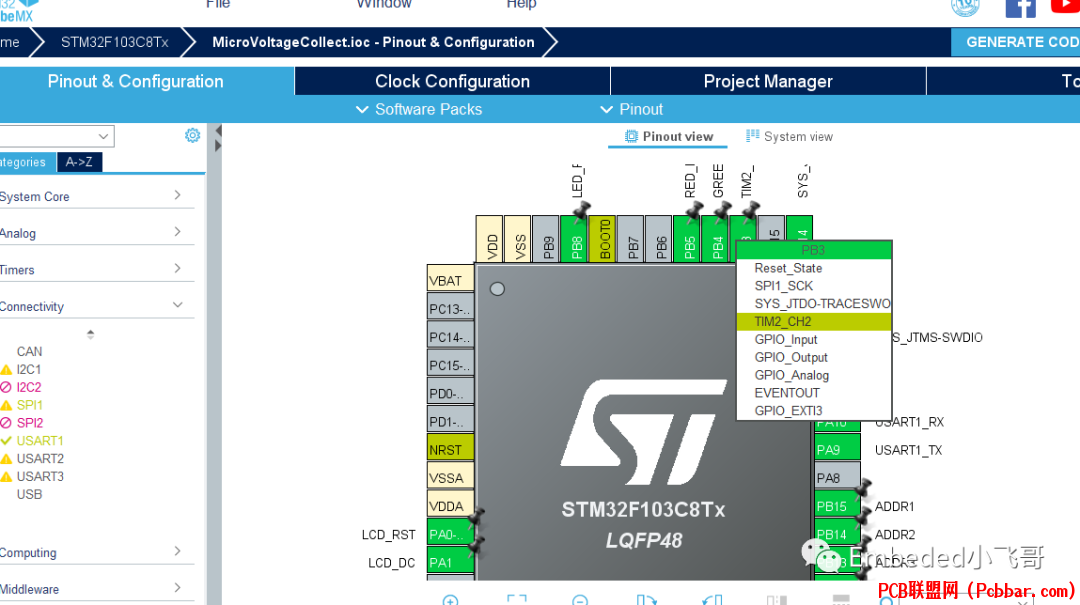This screenshot has height=605, width=1080.
Task: Open USART3 peripheral settings
Action: tap(40, 477)
